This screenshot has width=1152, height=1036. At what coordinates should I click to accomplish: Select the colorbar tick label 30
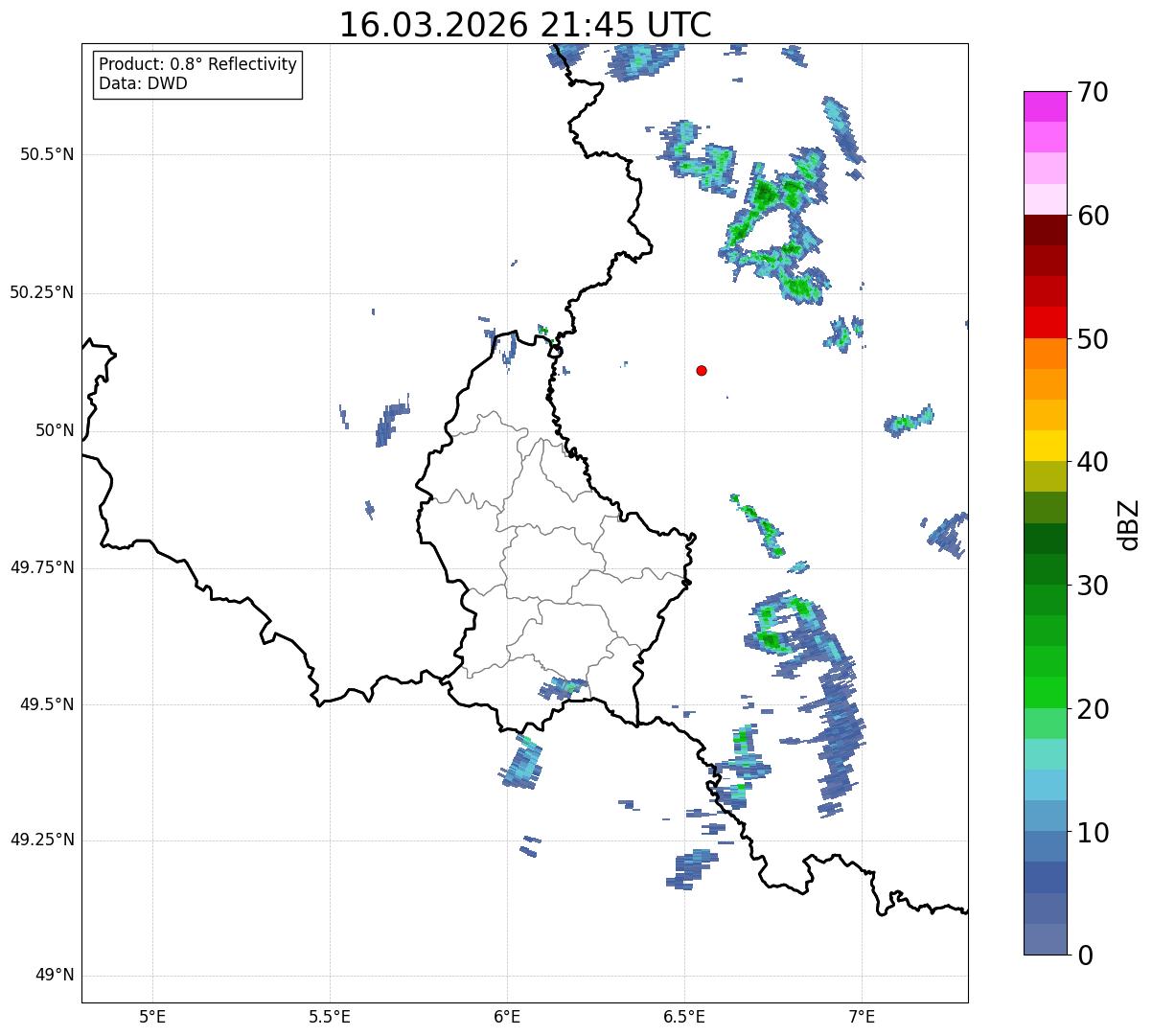pos(1093,586)
